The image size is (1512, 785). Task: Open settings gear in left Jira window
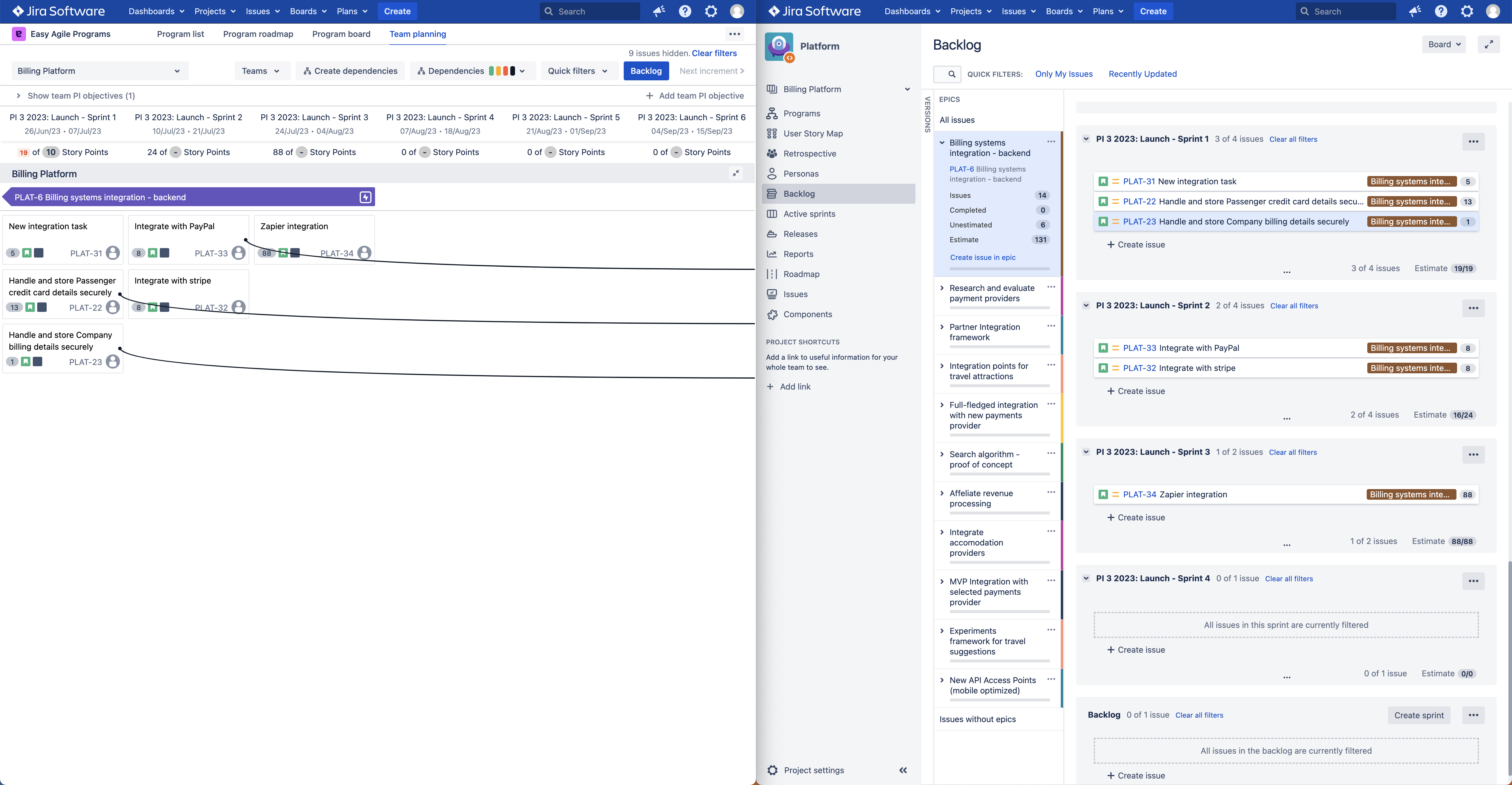coord(711,11)
